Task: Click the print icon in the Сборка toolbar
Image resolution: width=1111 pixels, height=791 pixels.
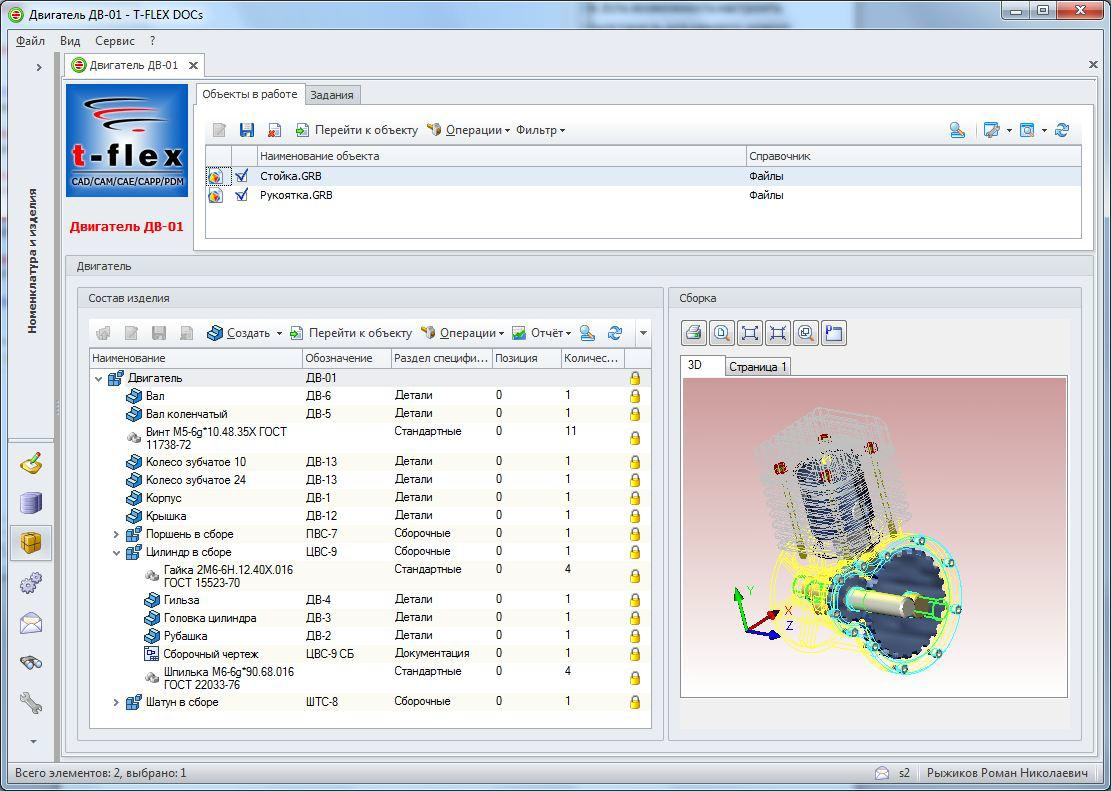Action: [x=694, y=333]
